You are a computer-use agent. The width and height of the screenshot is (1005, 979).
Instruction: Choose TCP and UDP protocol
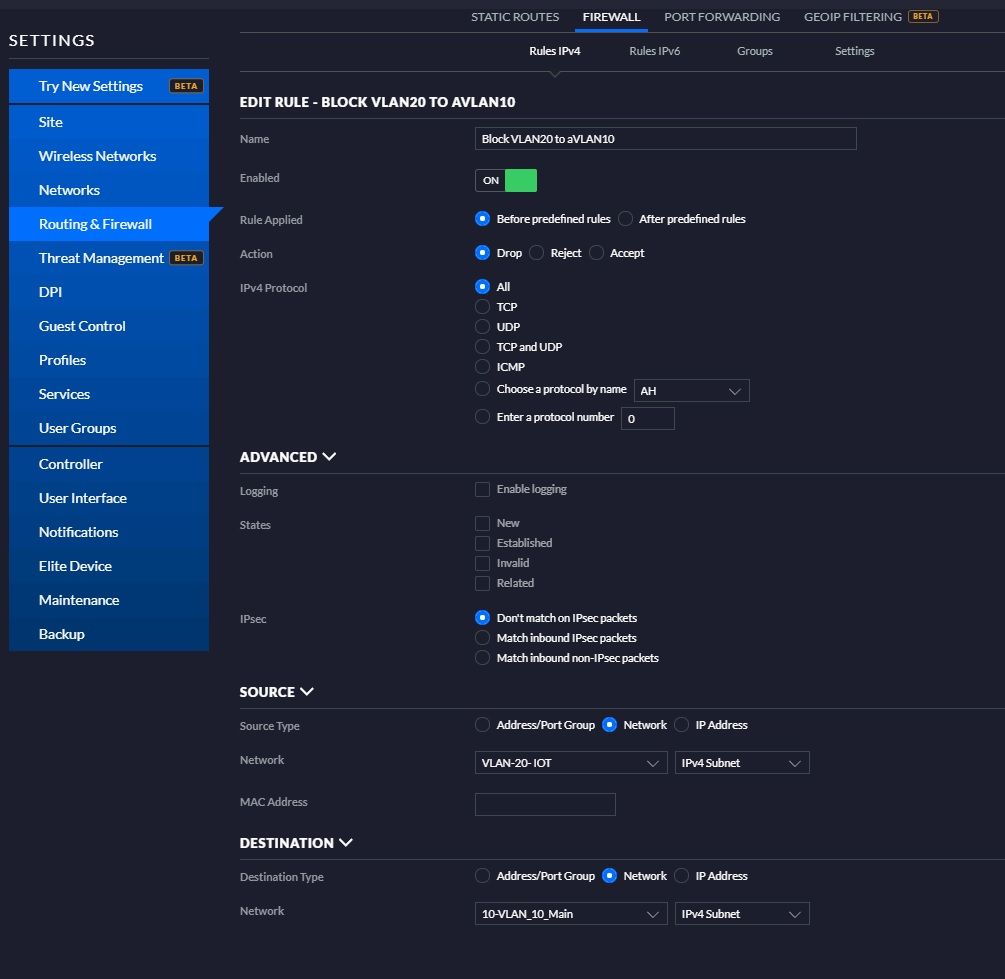click(x=483, y=347)
